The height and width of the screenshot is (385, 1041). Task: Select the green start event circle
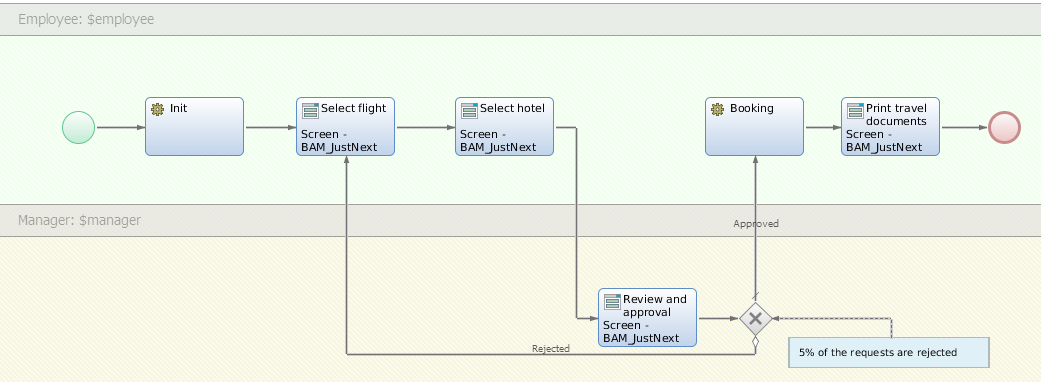click(x=78, y=127)
